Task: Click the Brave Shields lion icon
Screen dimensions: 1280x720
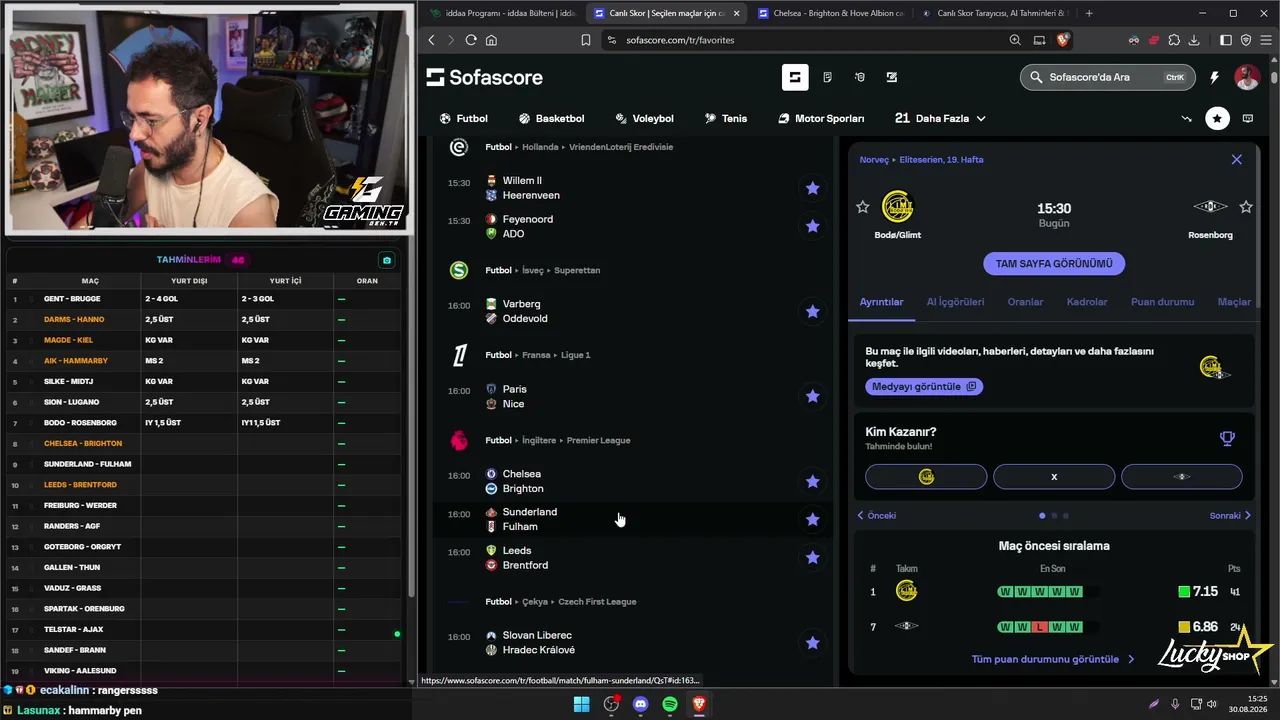Action: pyautogui.click(x=1063, y=40)
